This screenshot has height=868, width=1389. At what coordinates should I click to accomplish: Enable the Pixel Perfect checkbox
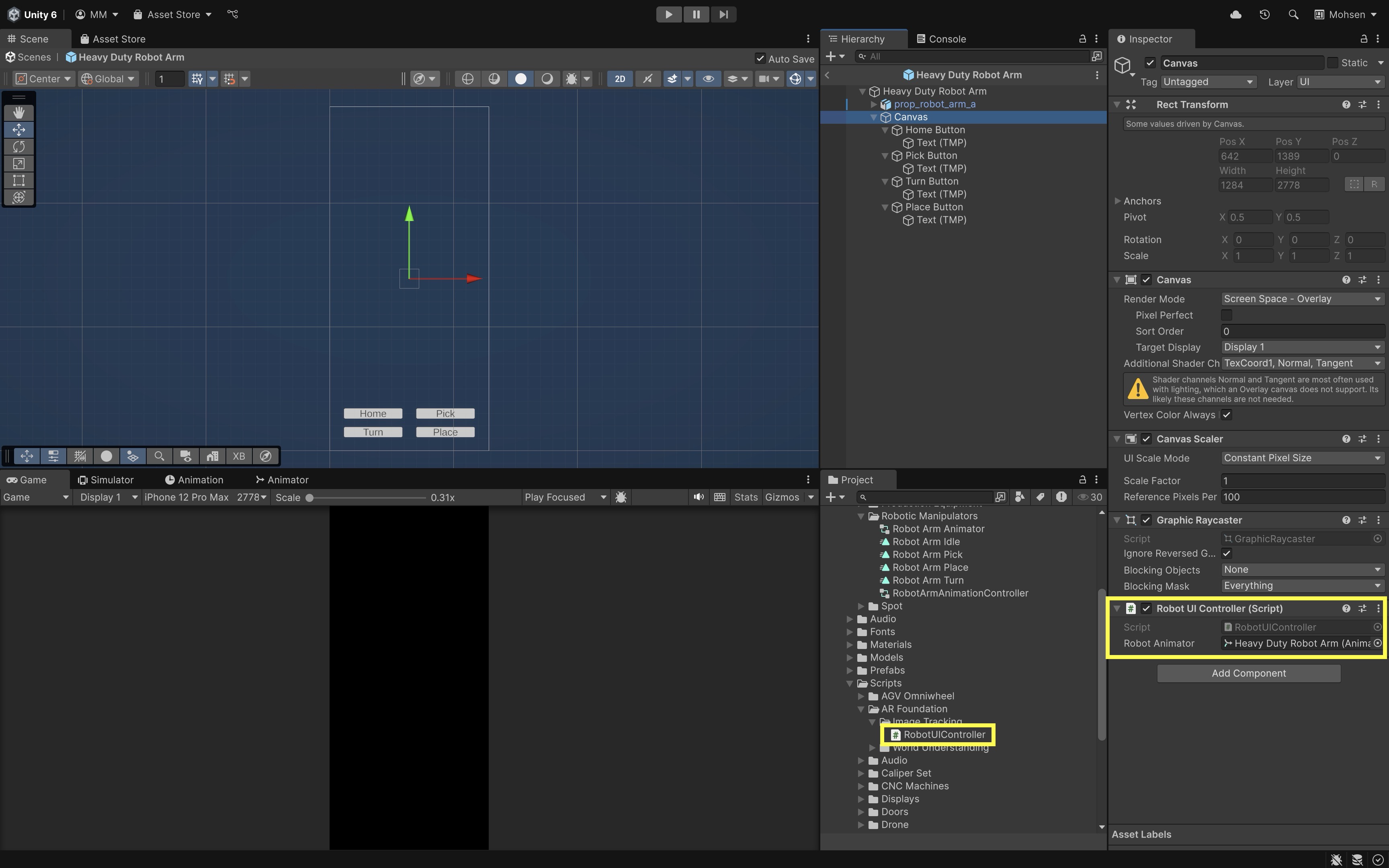1227,315
